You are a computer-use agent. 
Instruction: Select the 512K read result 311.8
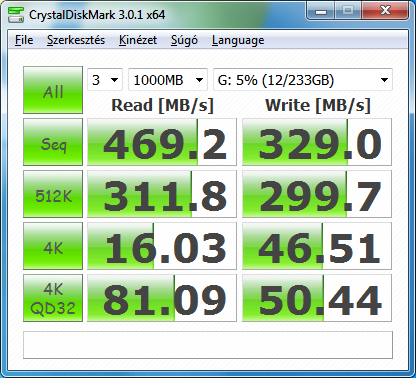coord(162,194)
